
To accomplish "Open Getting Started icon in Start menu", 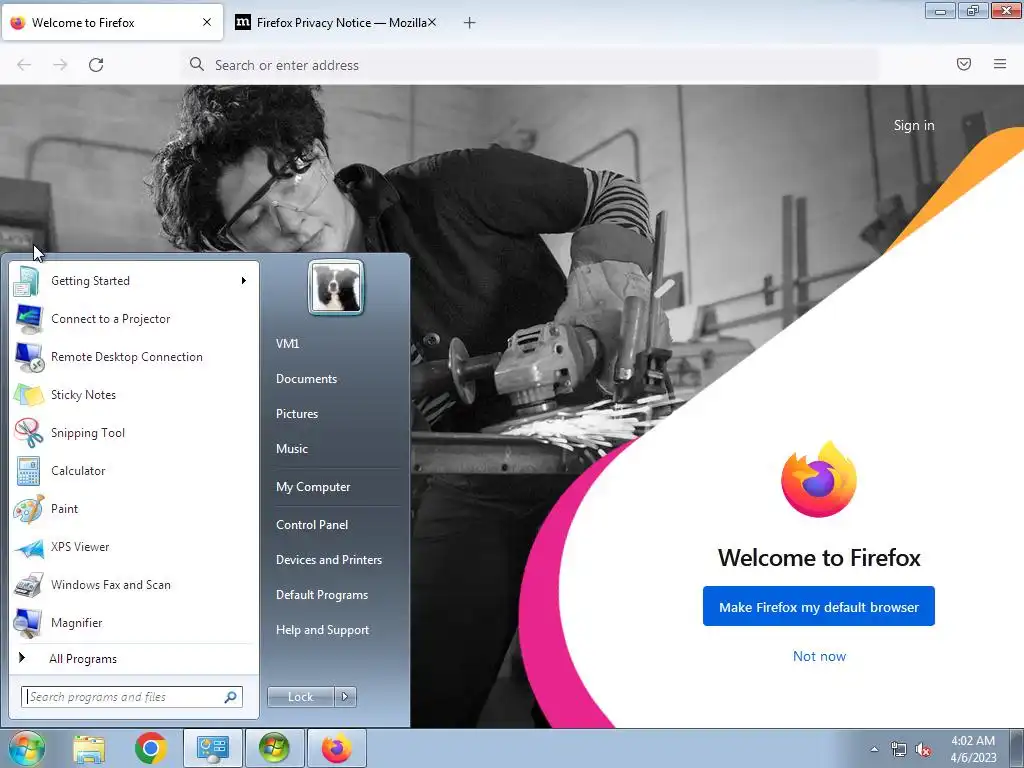I will click(x=26, y=281).
